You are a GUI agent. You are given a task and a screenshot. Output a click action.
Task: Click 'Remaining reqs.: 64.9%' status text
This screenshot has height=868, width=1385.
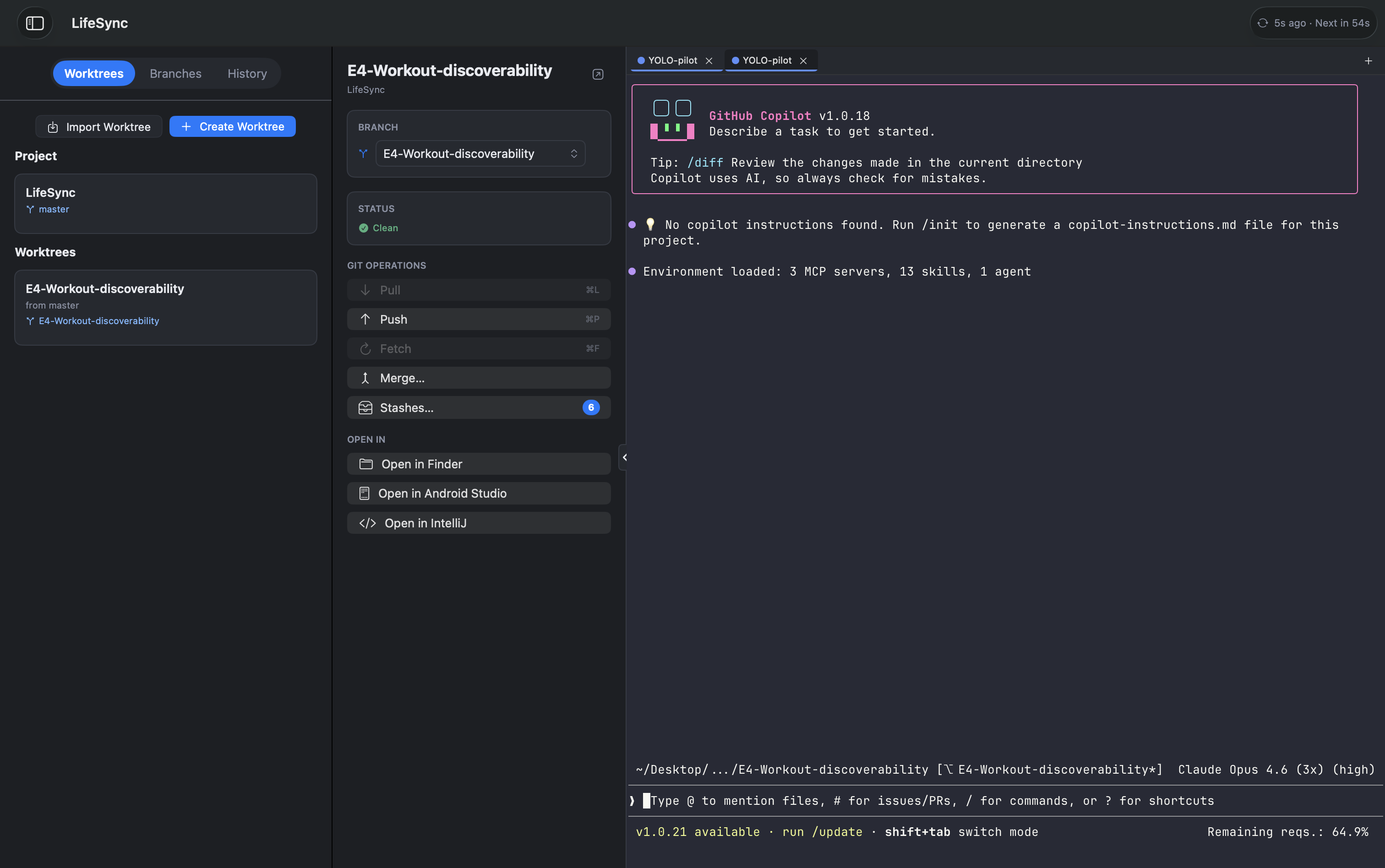1288,832
